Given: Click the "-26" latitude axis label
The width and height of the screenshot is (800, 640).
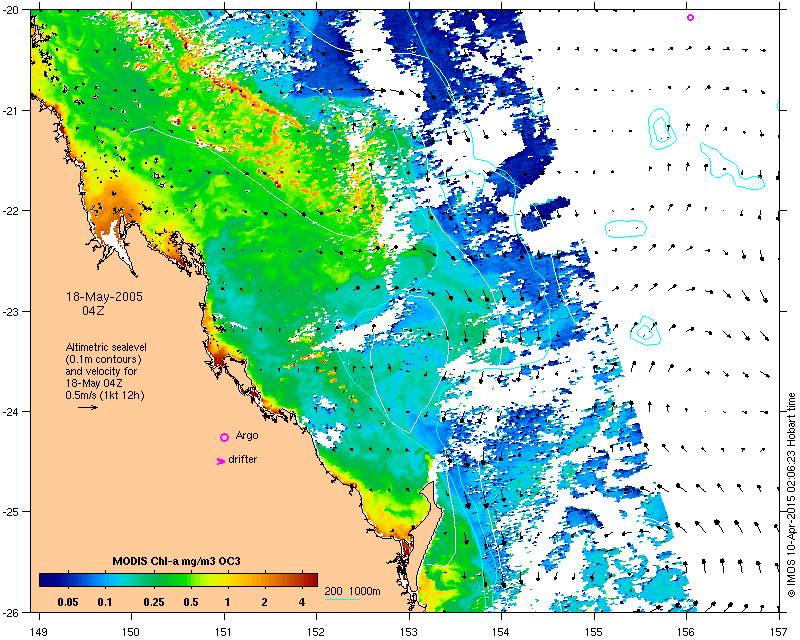Looking at the screenshot, I should tap(10, 612).
